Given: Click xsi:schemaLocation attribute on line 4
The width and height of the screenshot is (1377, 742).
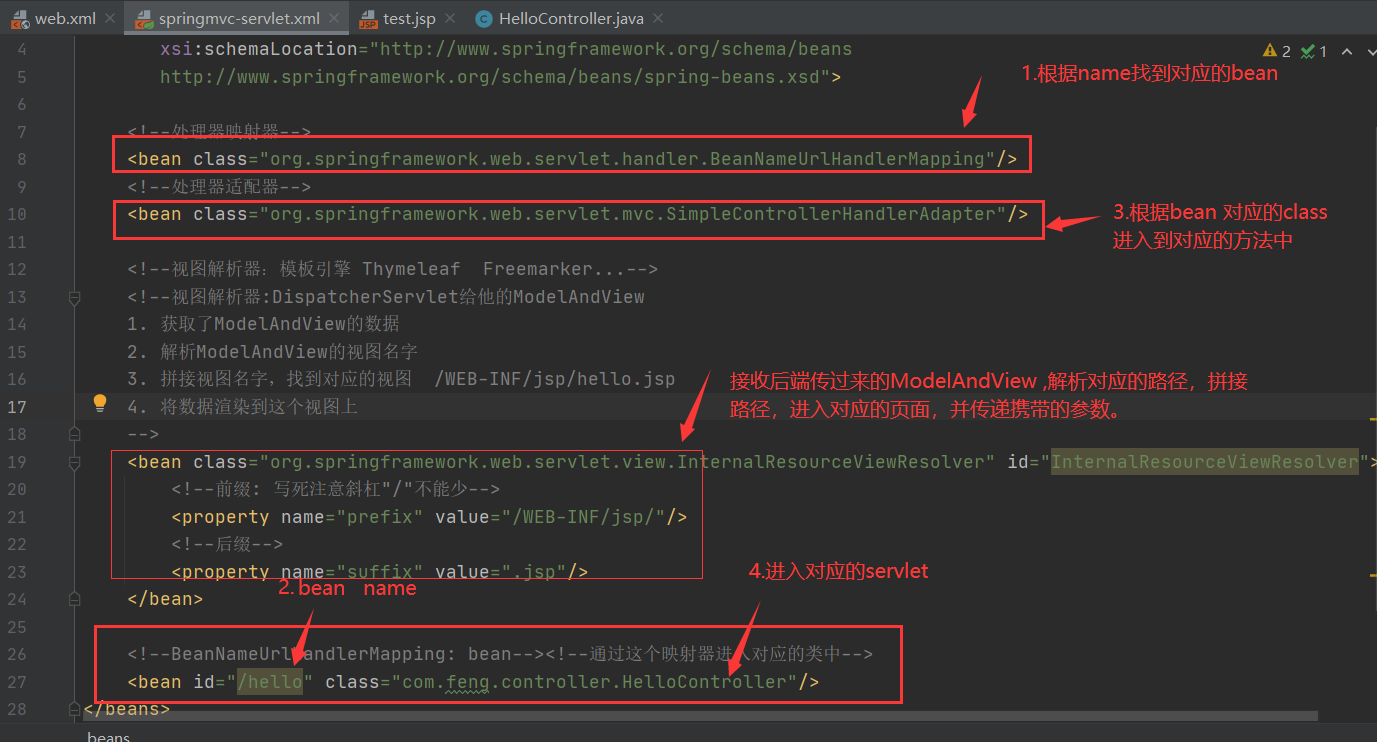Looking at the screenshot, I should point(258,48).
